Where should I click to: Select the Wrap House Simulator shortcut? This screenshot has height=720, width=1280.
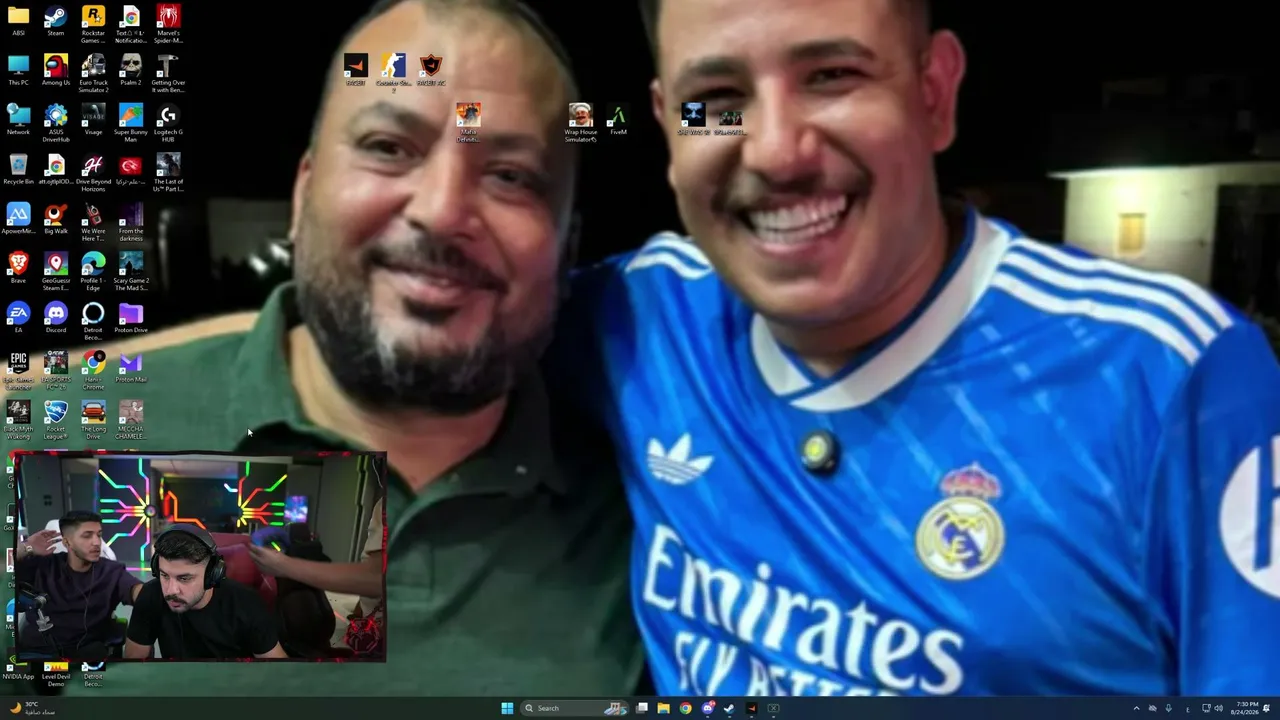(580, 121)
